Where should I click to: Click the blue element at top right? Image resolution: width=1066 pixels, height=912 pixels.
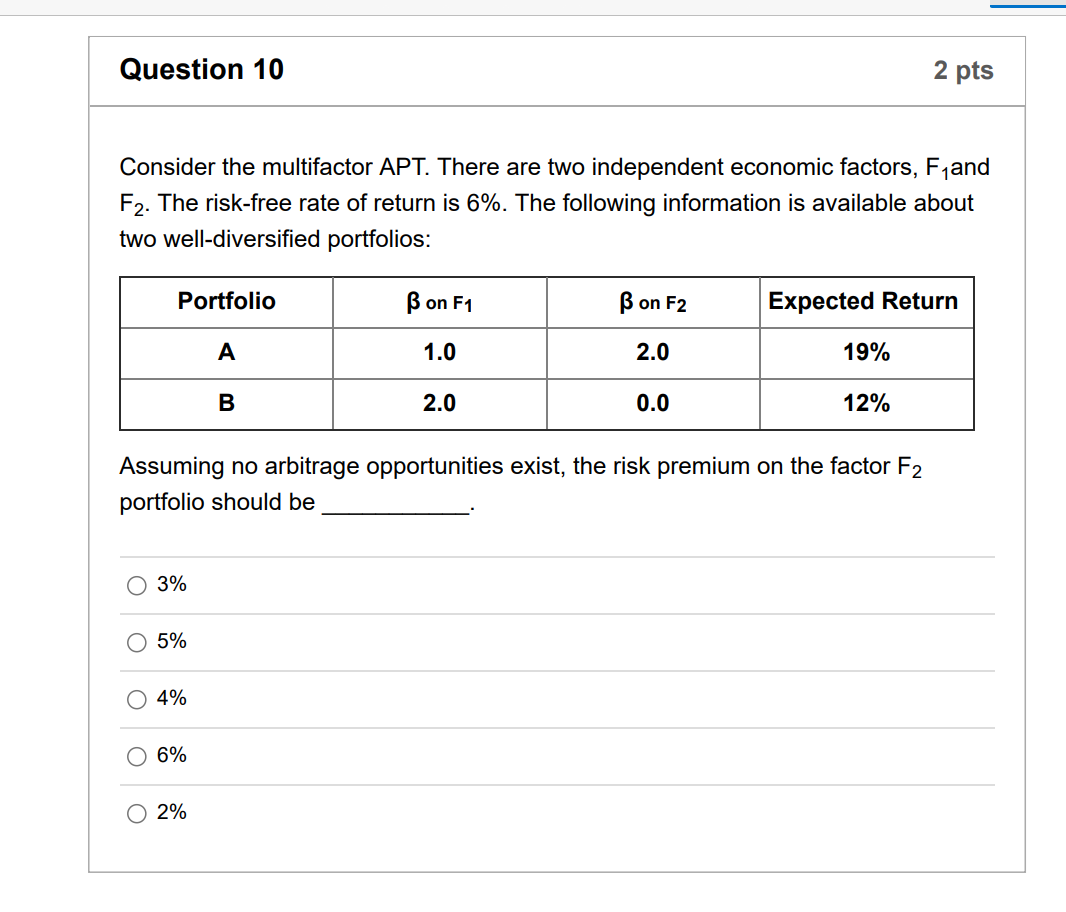click(1027, 5)
